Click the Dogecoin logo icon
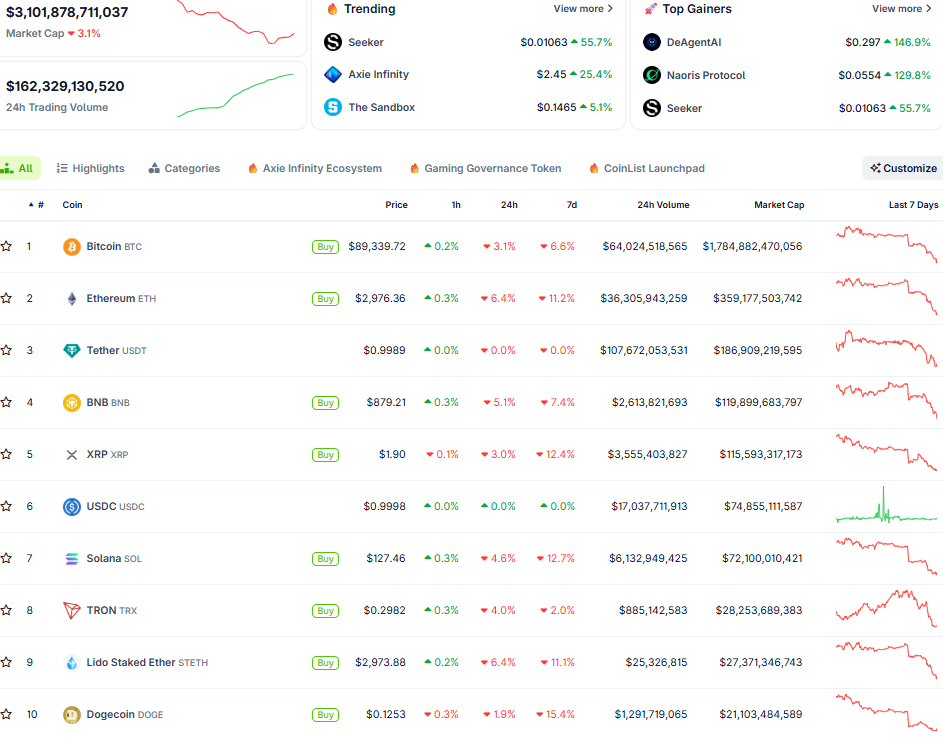 tap(72, 714)
